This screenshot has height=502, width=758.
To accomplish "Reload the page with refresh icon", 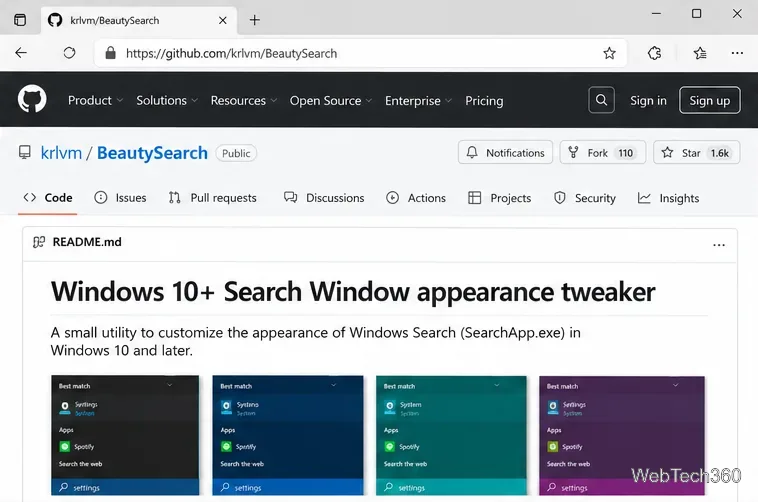I will point(69,53).
